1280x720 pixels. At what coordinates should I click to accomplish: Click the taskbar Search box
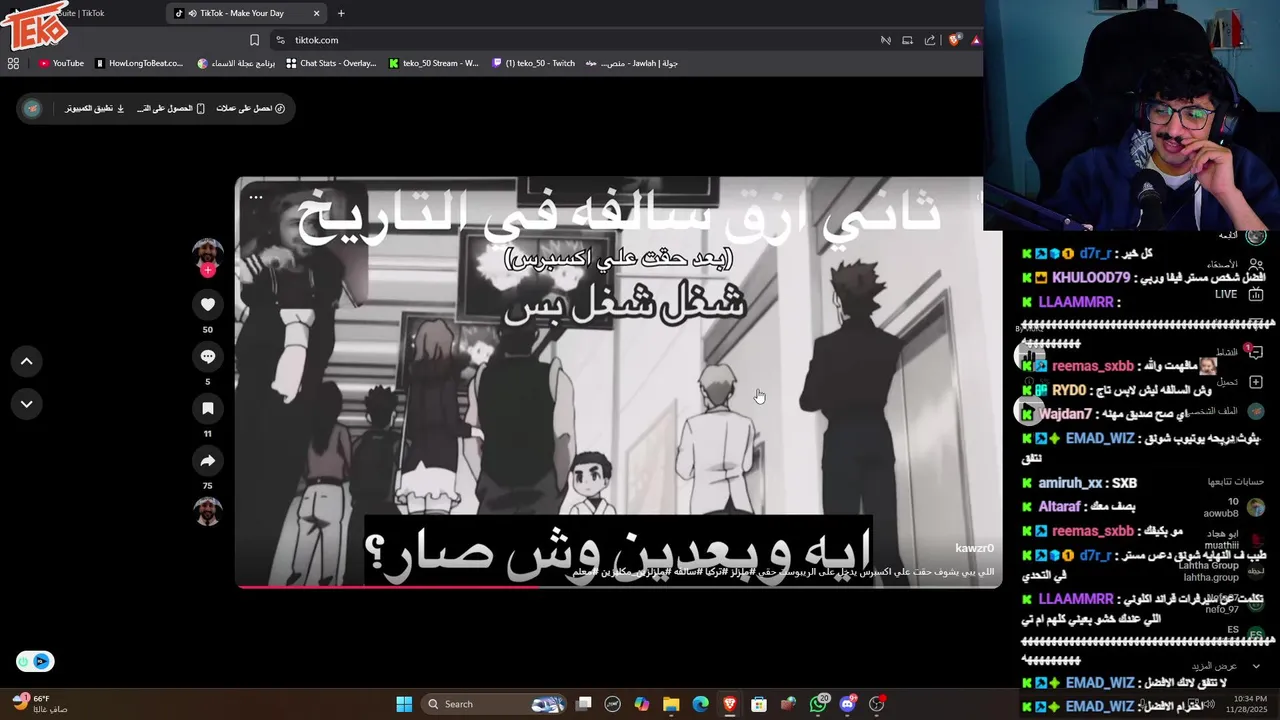point(495,704)
